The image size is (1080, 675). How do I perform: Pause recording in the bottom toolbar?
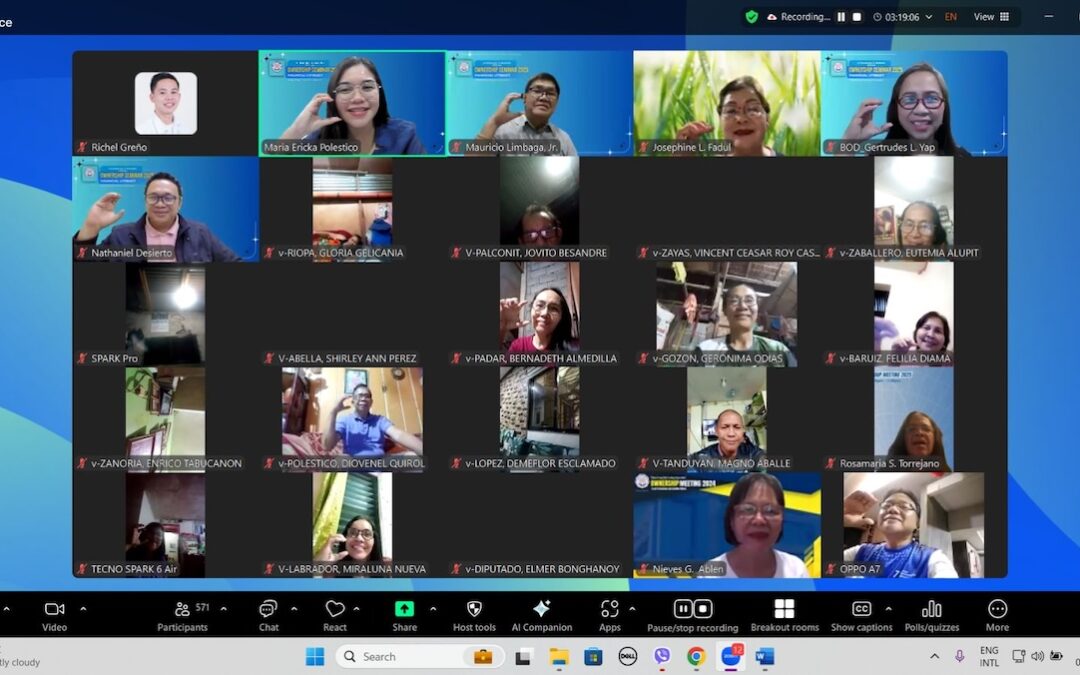(683, 609)
